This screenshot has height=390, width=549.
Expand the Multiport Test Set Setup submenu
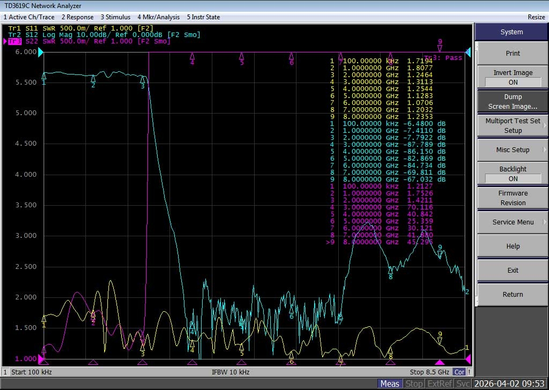coord(513,126)
